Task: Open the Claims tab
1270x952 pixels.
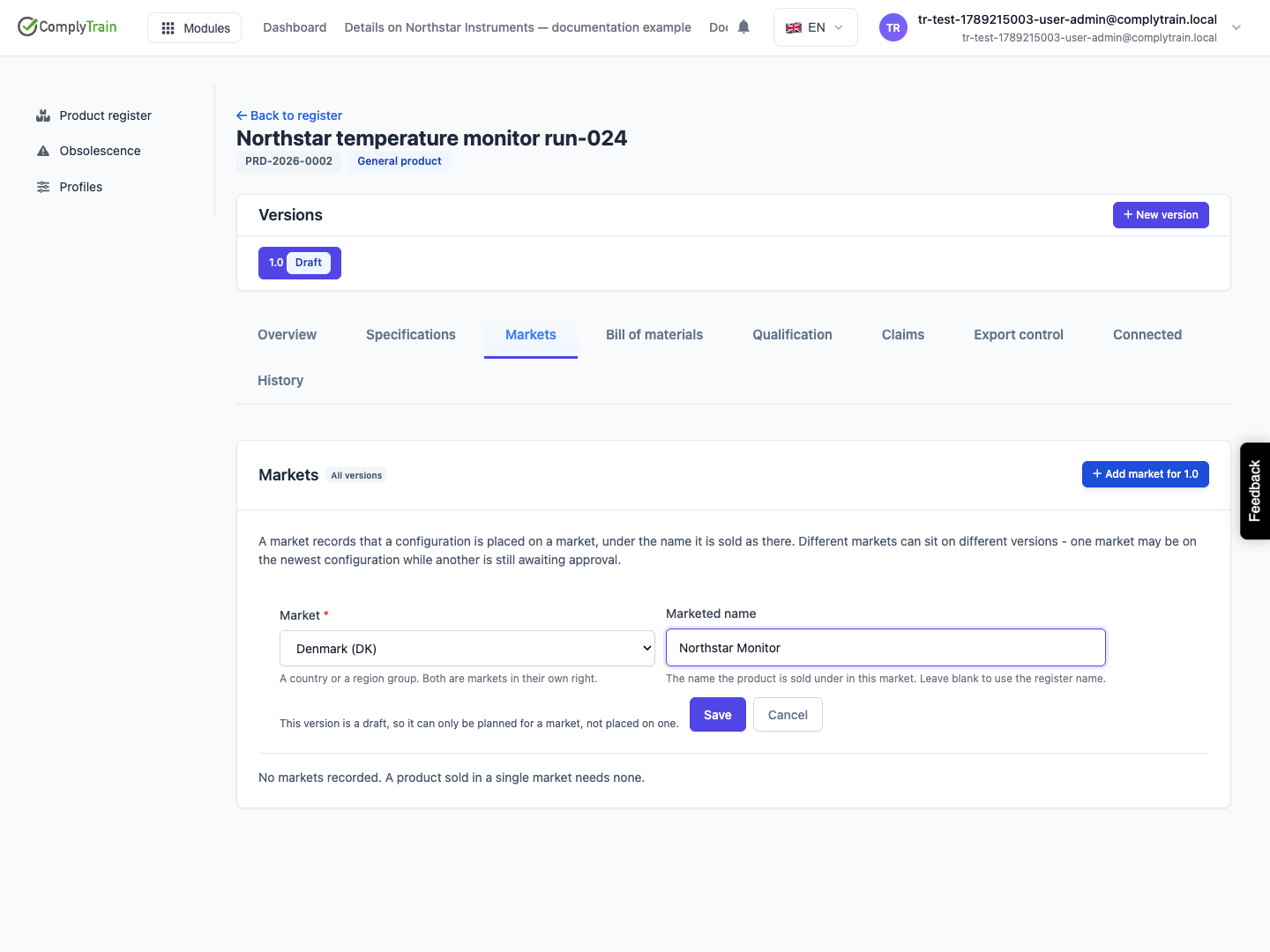Action: coord(903,335)
